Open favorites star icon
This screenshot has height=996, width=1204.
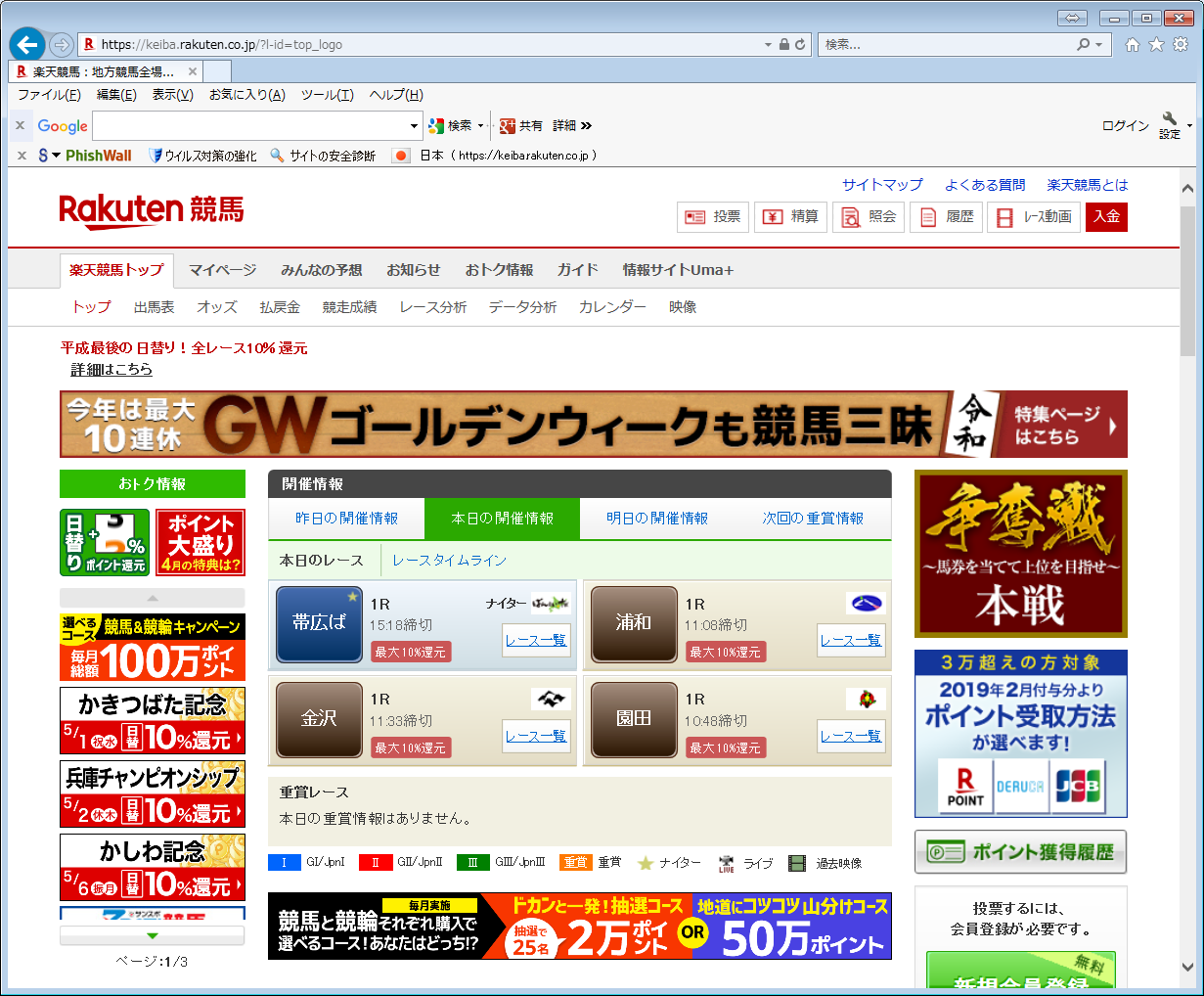(x=1156, y=45)
